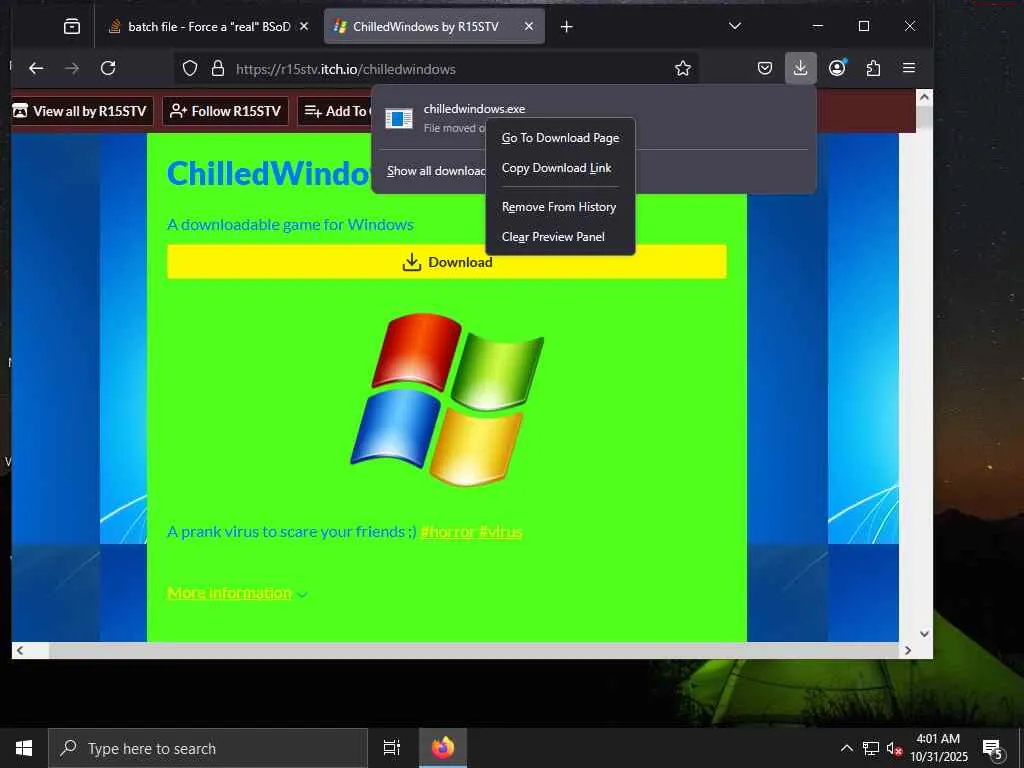
Task: Click the horizontal scrollbar right arrow
Action: point(908,650)
